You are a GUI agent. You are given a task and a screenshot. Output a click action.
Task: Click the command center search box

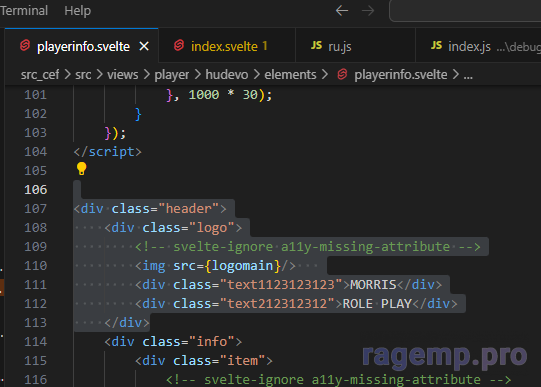pos(465,11)
